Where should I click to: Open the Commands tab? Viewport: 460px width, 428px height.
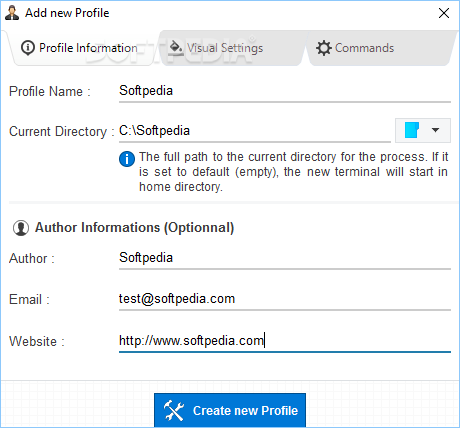click(364, 48)
